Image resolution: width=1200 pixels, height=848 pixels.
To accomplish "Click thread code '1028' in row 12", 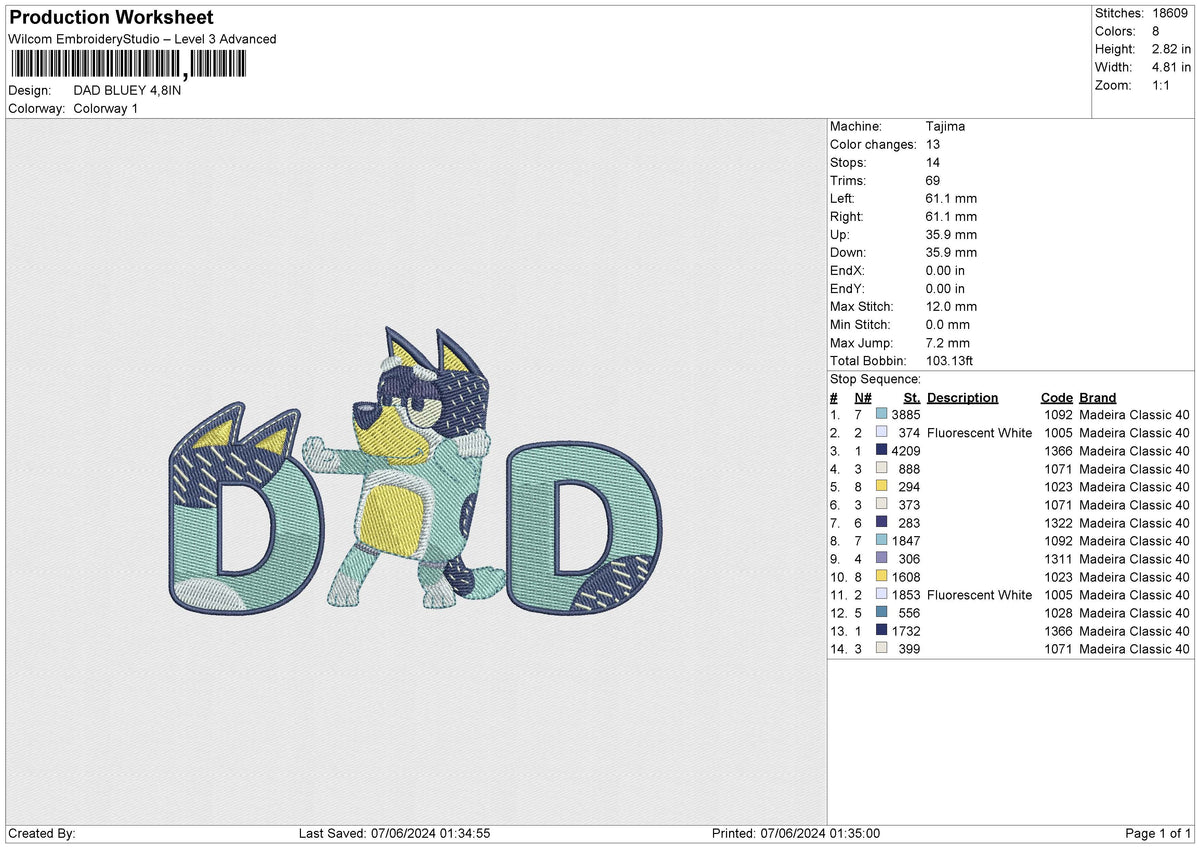I will [1057, 612].
